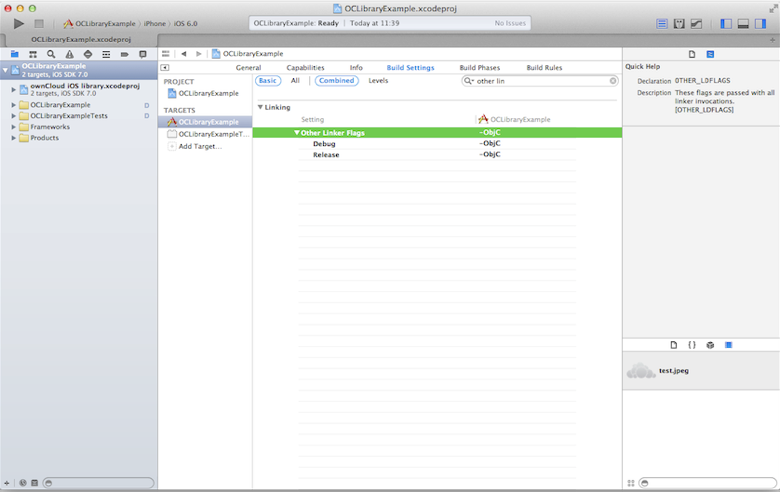Click Add Target button
This screenshot has height=492, width=780.
(x=200, y=146)
